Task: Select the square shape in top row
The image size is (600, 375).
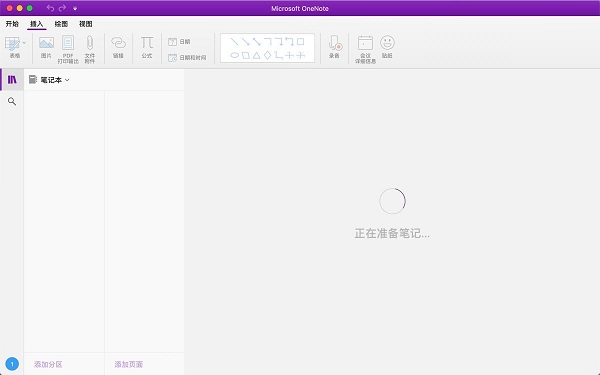Action: point(301,41)
